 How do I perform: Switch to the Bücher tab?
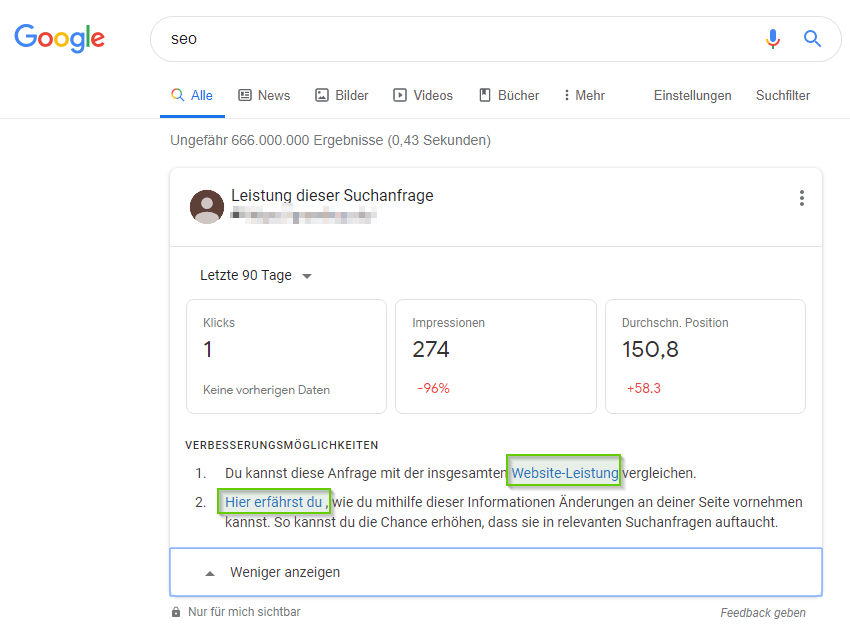tap(509, 95)
